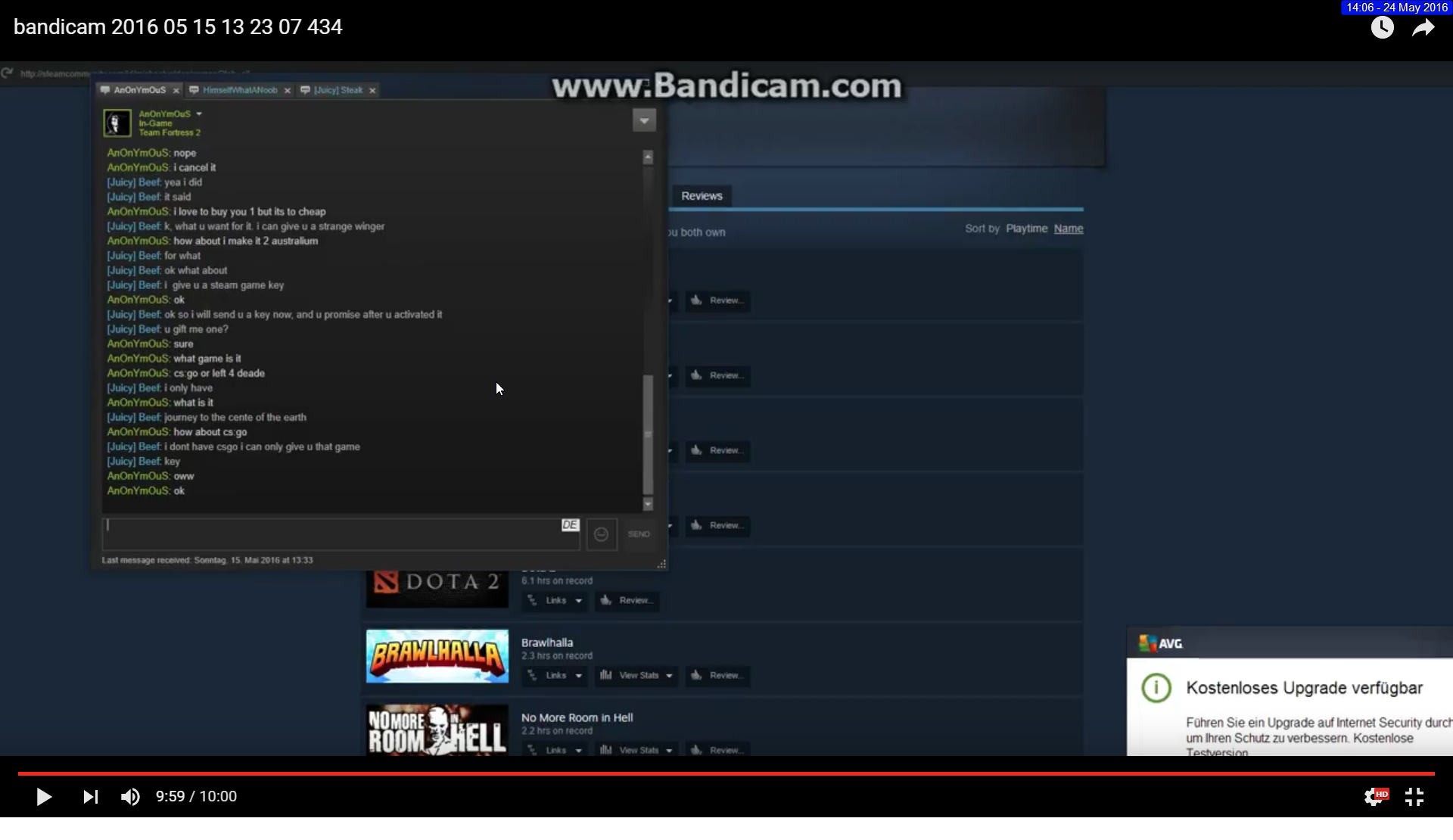This screenshot has width=1453, height=840.
Task: Click the red video progress bar
Action: pos(726,773)
